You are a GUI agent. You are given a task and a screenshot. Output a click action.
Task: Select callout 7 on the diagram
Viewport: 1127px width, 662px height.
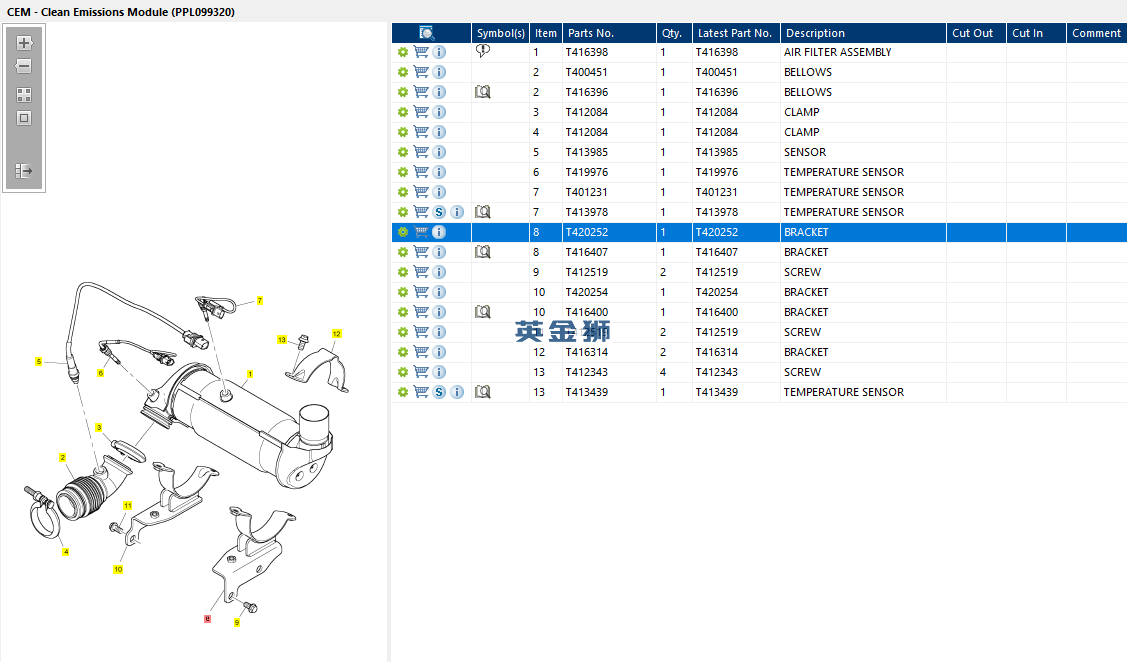(x=259, y=300)
